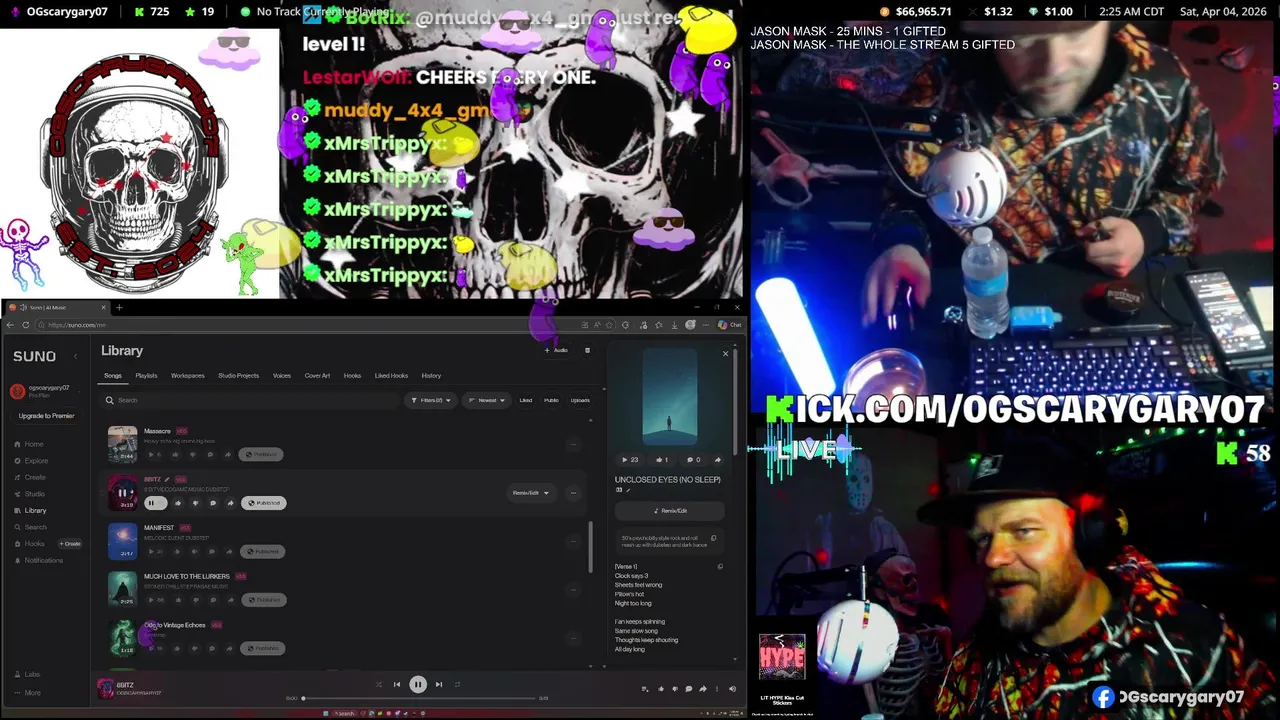The image size is (1280, 720).
Task: Open the Newest sort dropdown
Action: click(x=488, y=400)
